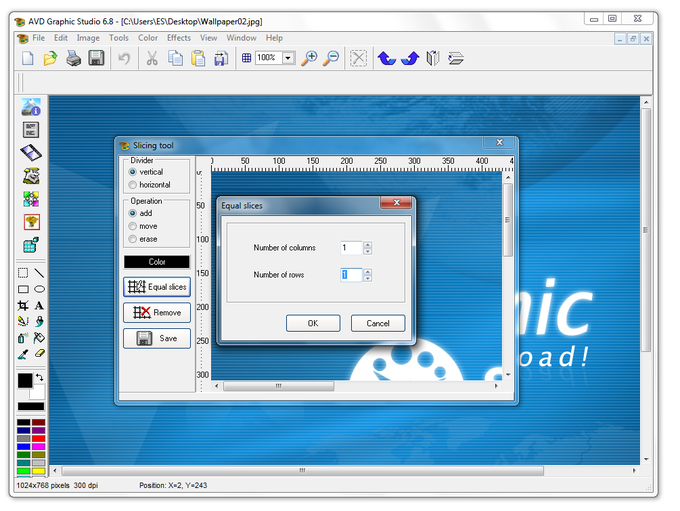680x511 pixels.
Task: Select the Ellipse shape tool
Action: (x=39, y=289)
